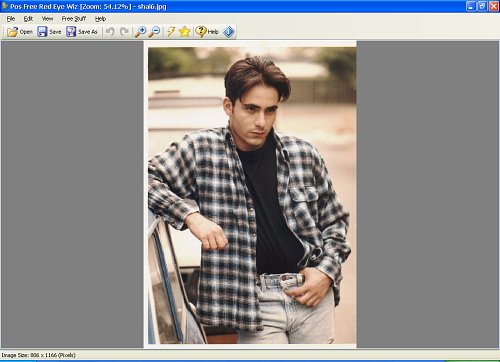Click the Save As toolbar icon
The image size is (500, 362).
tap(71, 32)
